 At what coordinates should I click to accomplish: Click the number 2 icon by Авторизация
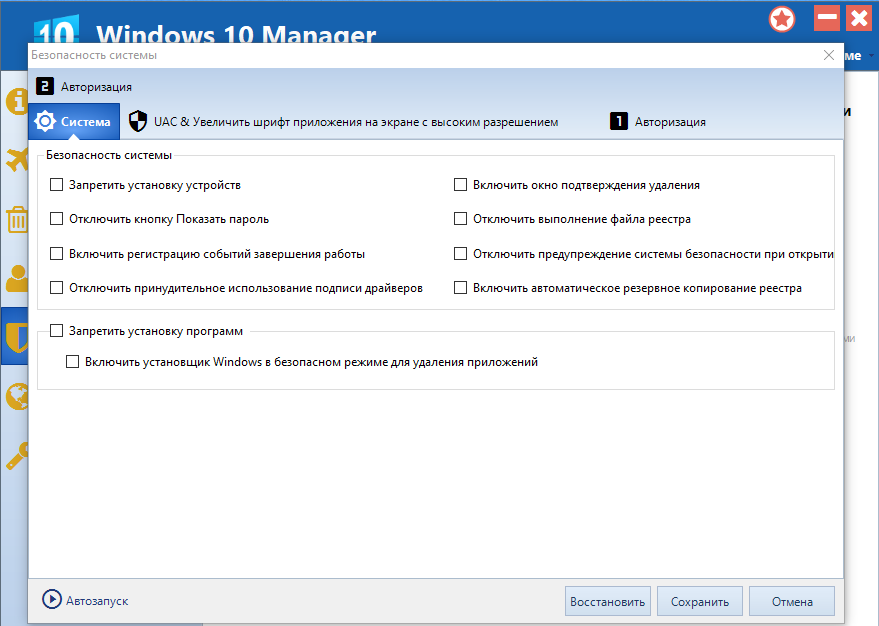(45, 86)
